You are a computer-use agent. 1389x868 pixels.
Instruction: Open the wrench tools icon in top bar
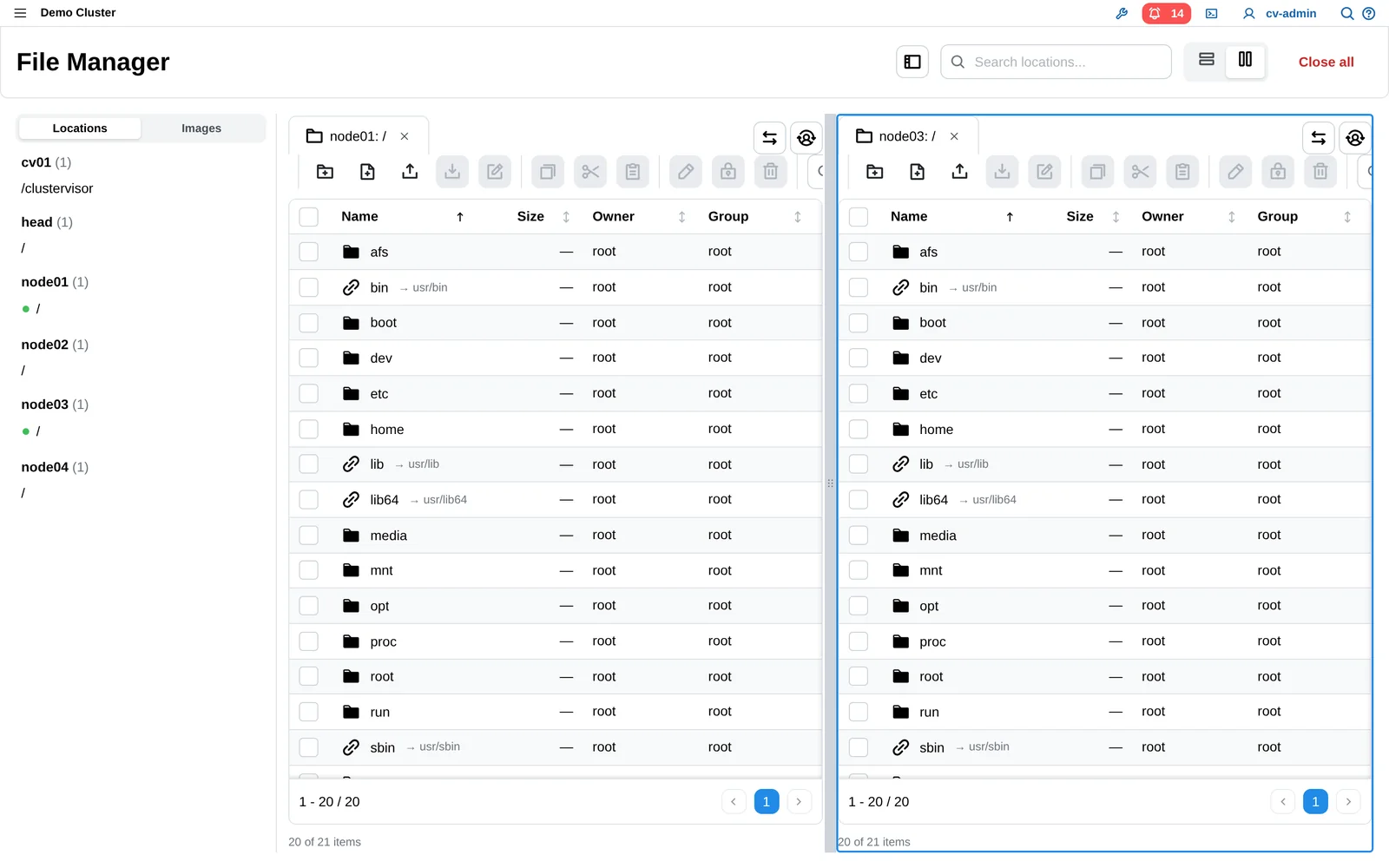tap(1122, 13)
